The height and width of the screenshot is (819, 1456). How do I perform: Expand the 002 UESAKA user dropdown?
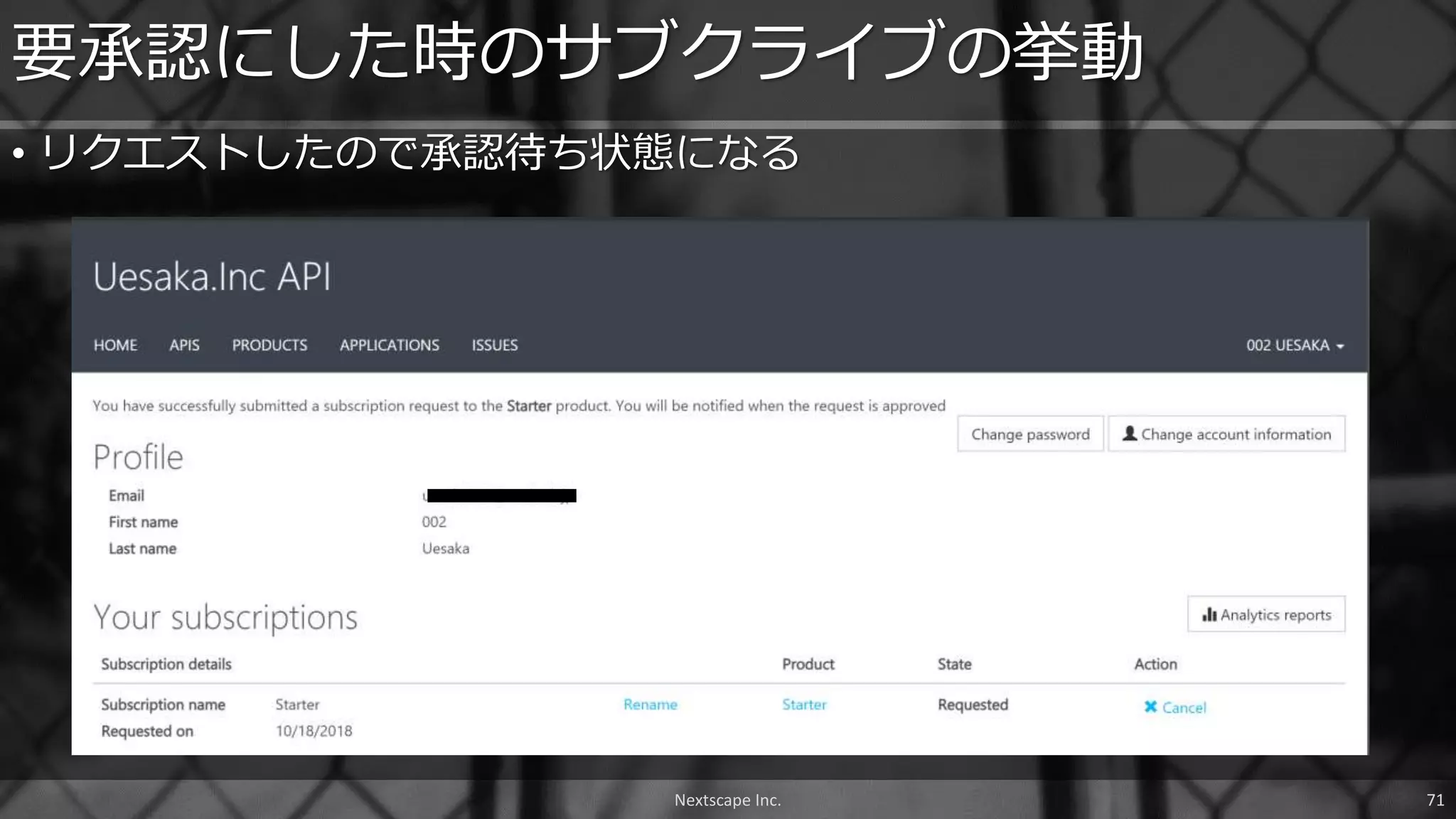point(1295,346)
